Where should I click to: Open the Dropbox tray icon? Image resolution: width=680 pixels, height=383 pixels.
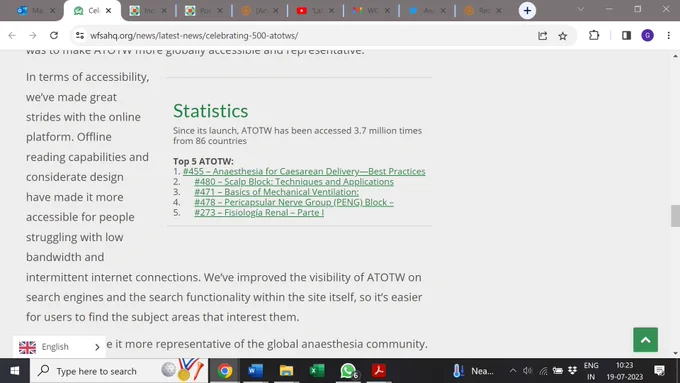(x=572, y=370)
